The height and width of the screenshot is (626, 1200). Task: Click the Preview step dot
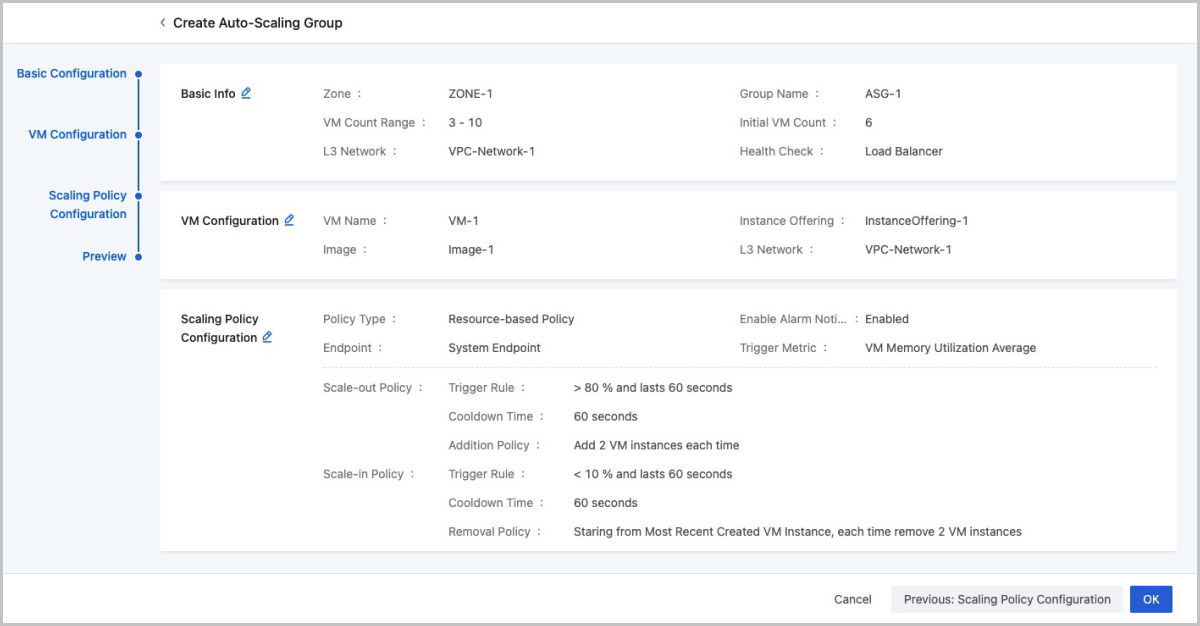(x=139, y=257)
